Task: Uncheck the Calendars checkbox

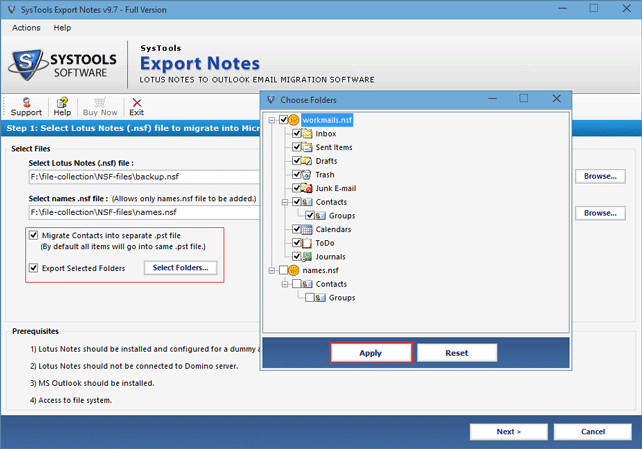Action: click(x=297, y=229)
